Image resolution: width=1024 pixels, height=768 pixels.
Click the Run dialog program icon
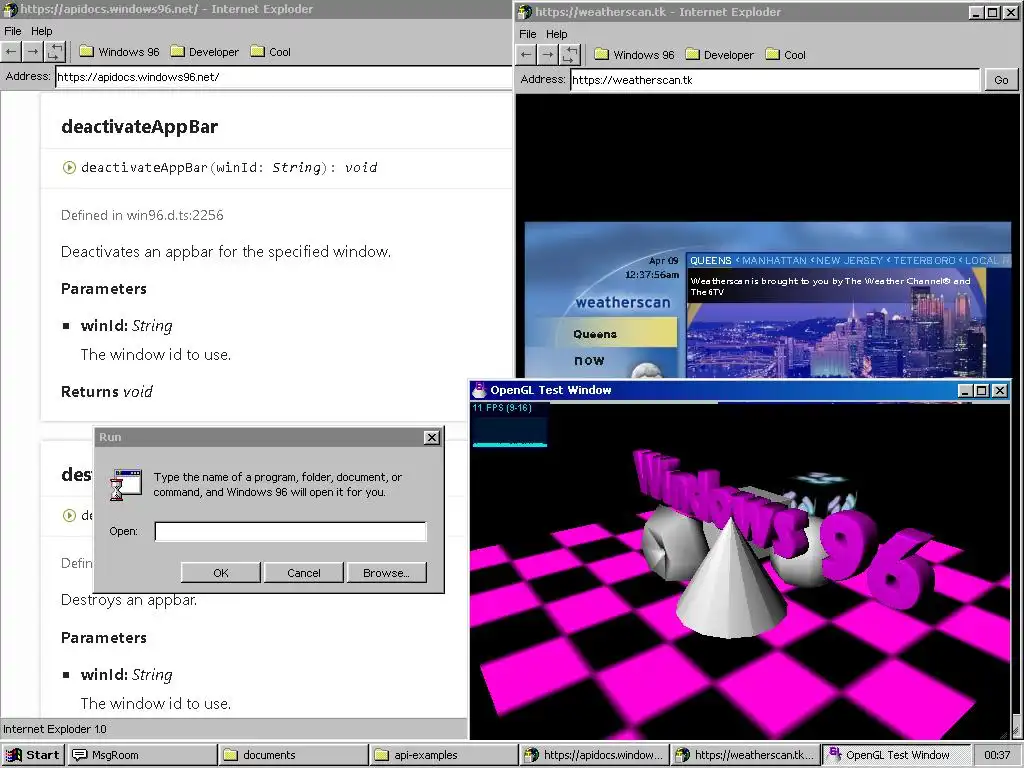coord(126,485)
